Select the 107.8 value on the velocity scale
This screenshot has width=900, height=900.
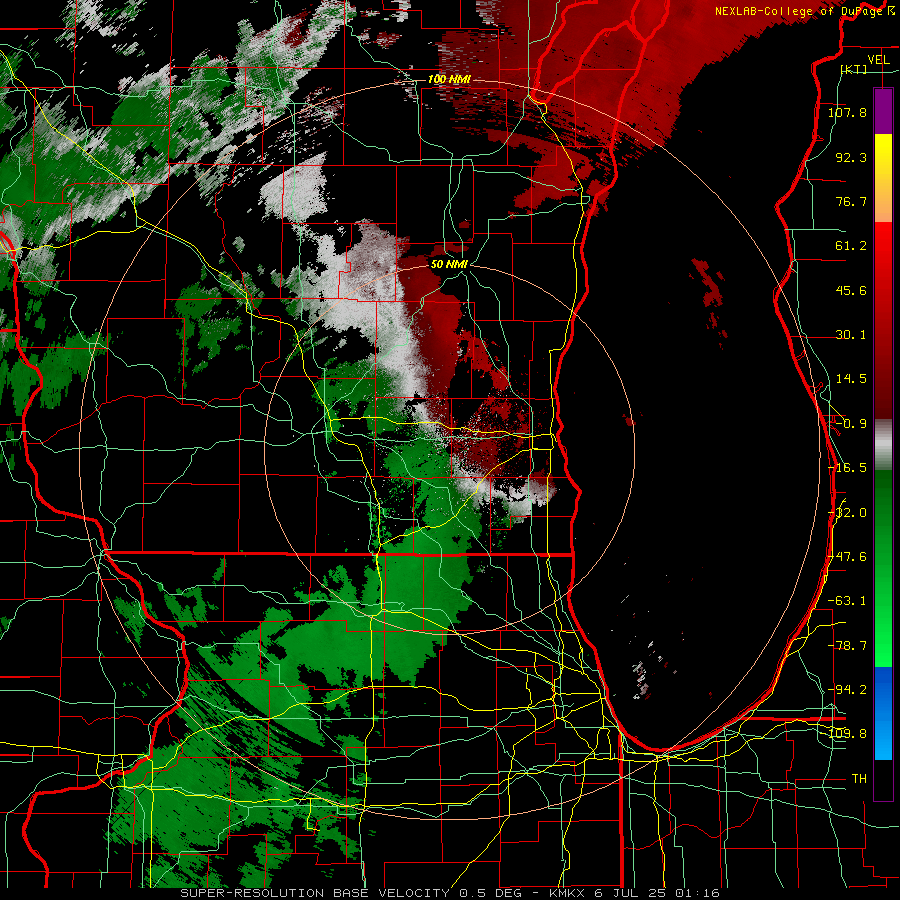point(847,112)
